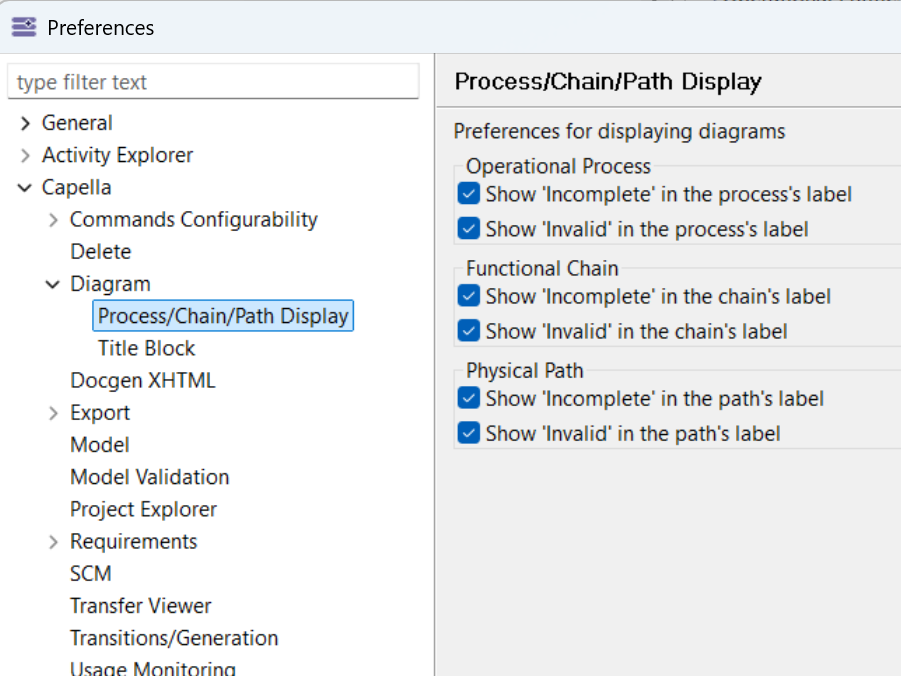Uncheck Show 'Incomplete' in the process's label
Viewport: 901px width, 676px height.
tap(469, 194)
